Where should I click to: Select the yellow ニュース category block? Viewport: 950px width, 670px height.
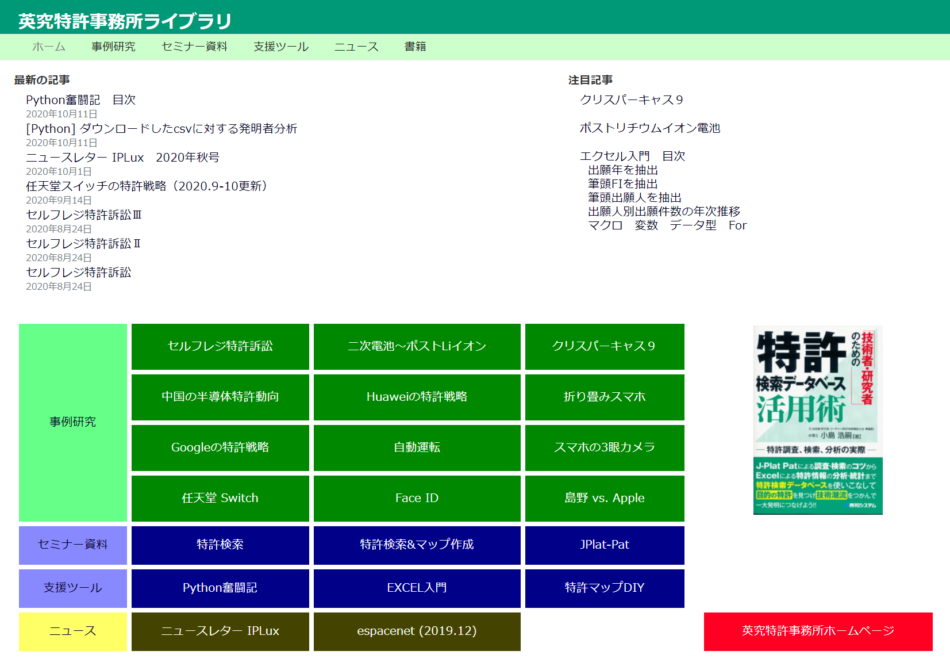[73, 631]
